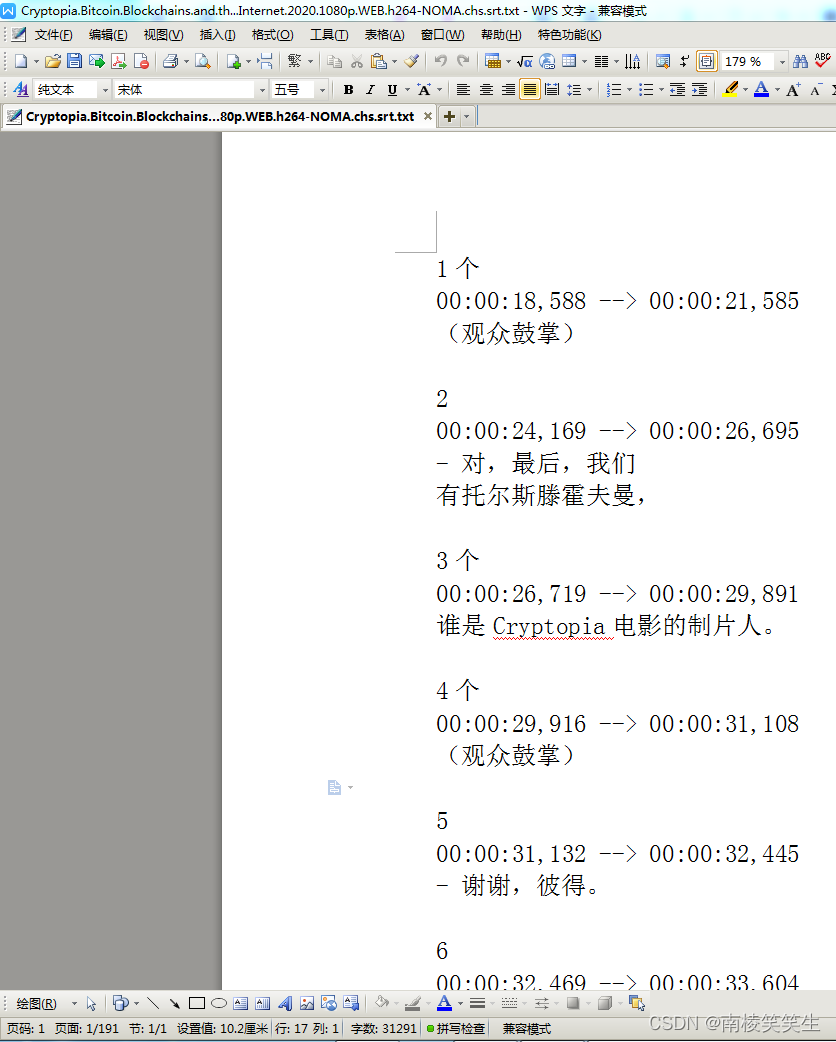
Task: Open a file with the folder icon
Action: click(52, 62)
